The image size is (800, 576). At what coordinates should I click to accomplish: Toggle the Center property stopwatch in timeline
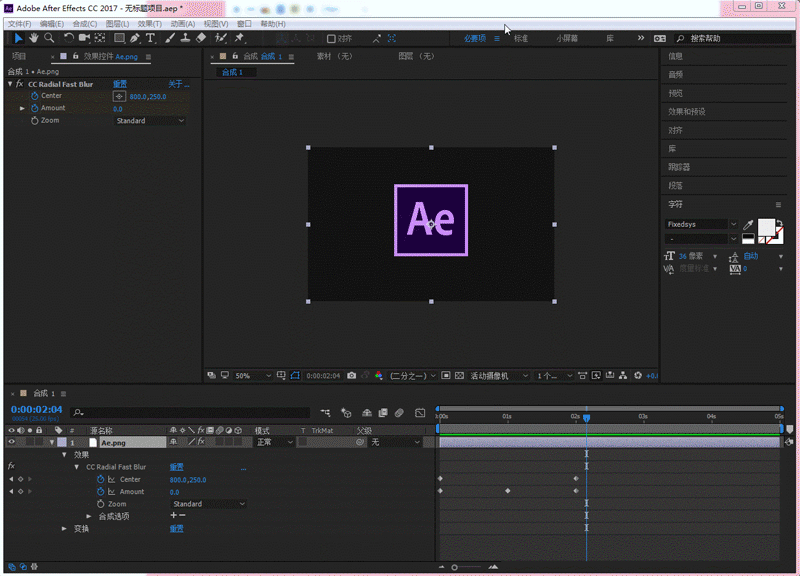[100, 480]
